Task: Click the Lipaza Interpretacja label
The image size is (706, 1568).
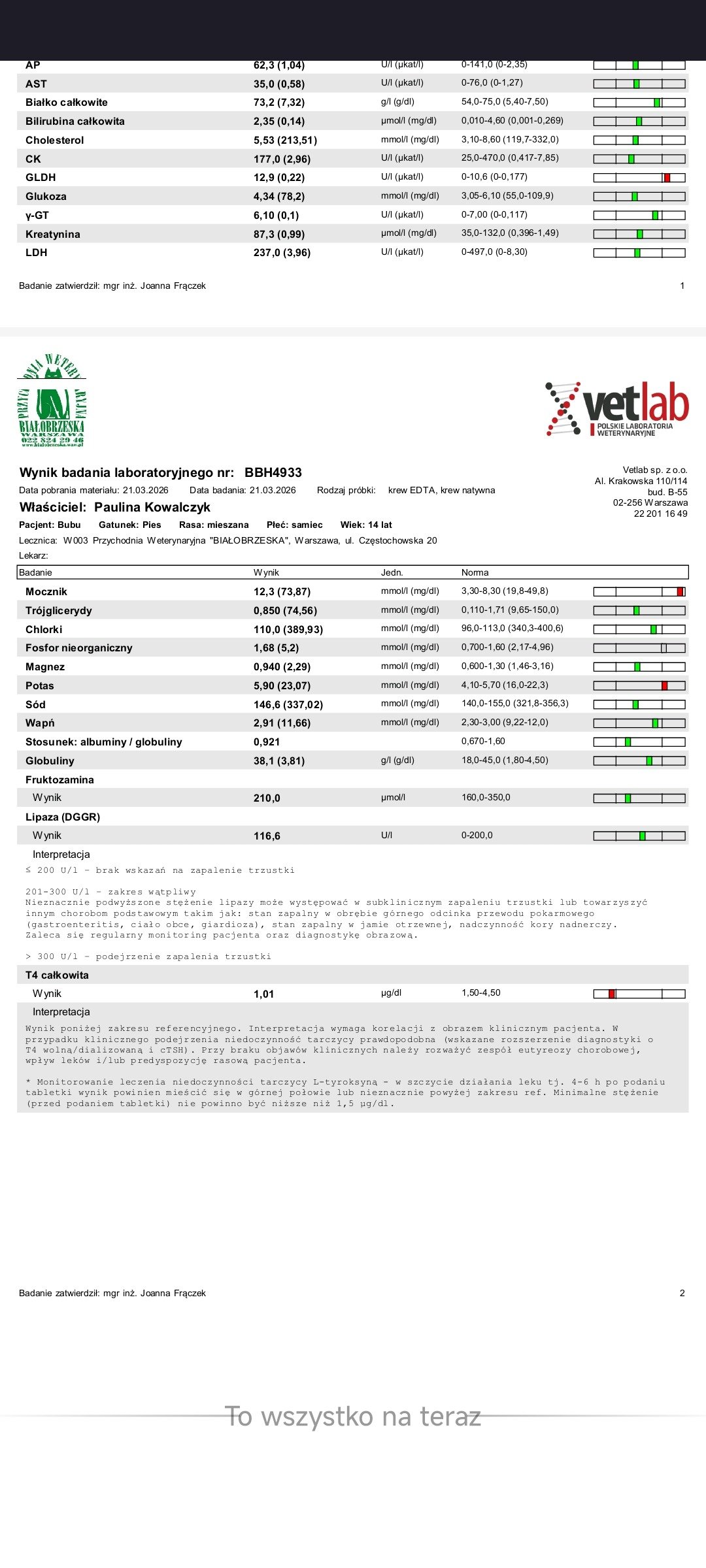Action: click(61, 855)
